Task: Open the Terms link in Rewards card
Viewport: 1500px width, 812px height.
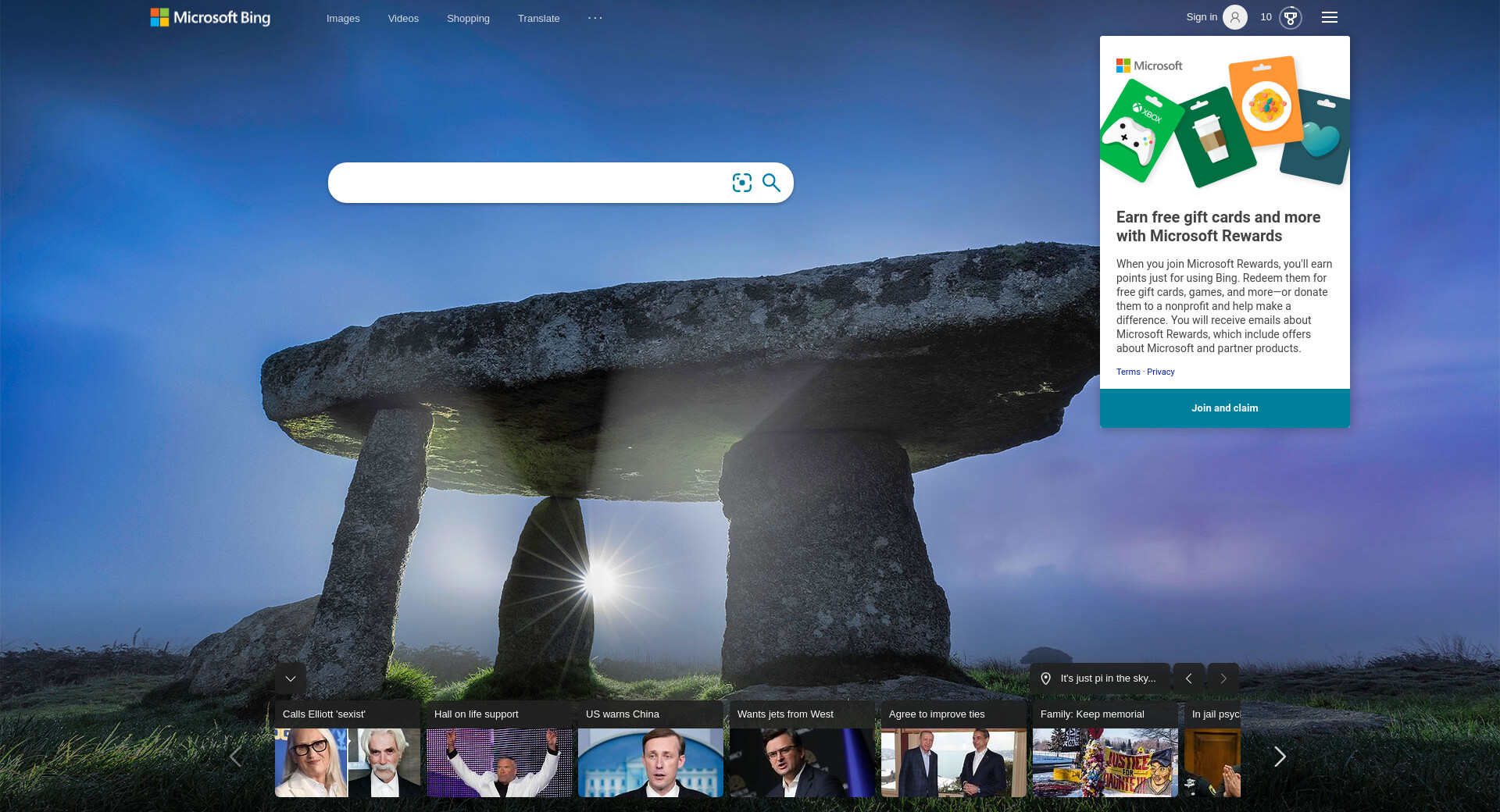Action: (x=1127, y=372)
